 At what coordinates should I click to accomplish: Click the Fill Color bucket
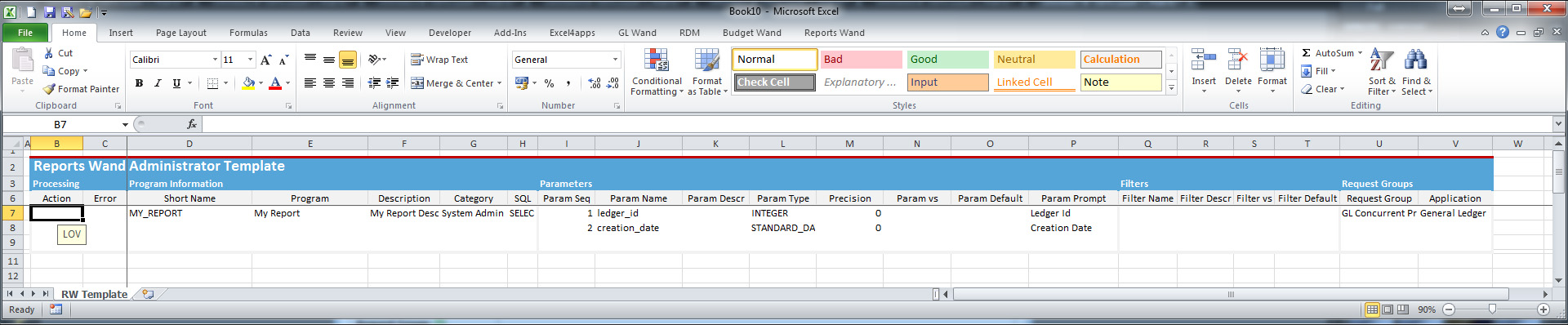coord(248,83)
